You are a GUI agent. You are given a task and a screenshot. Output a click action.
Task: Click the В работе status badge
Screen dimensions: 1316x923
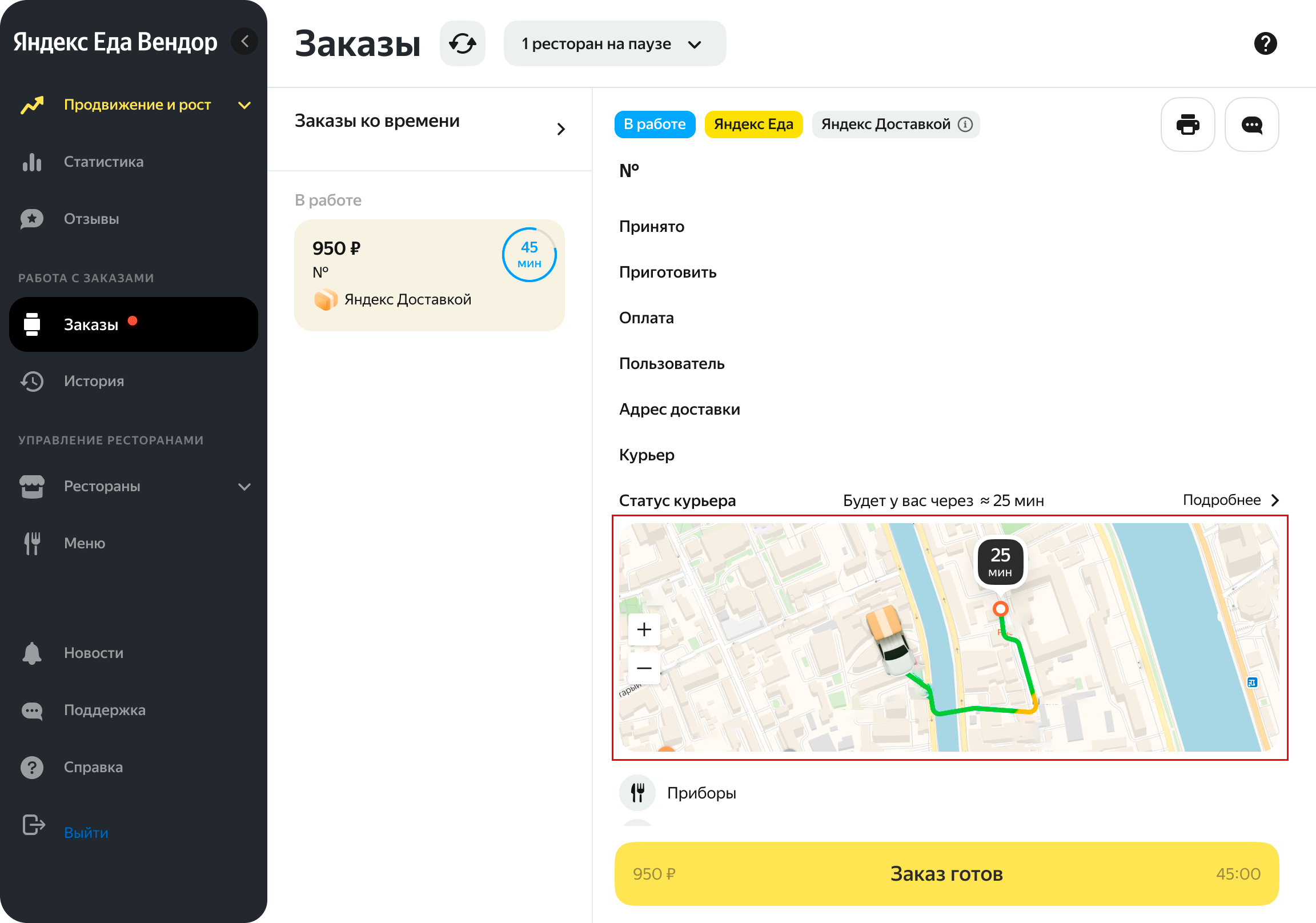tap(655, 125)
